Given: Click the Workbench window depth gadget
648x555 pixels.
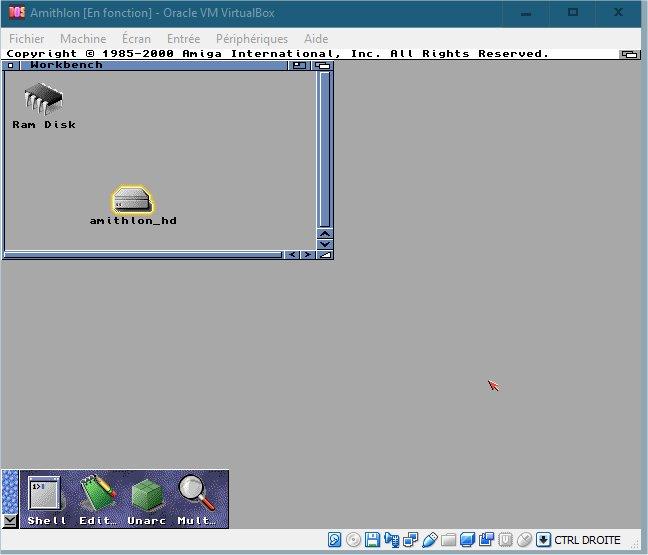Looking at the screenshot, I should pos(323,65).
